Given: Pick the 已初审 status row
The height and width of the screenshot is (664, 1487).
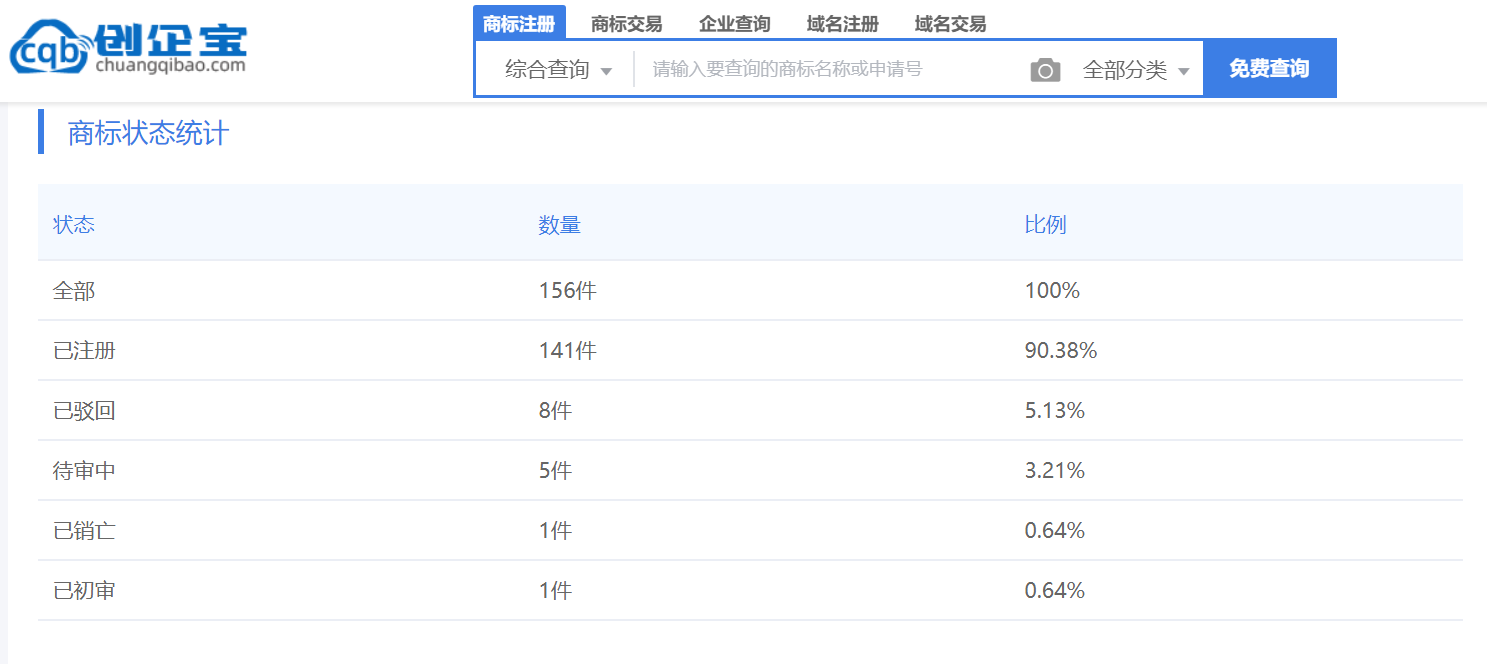Looking at the screenshot, I should click(84, 591).
